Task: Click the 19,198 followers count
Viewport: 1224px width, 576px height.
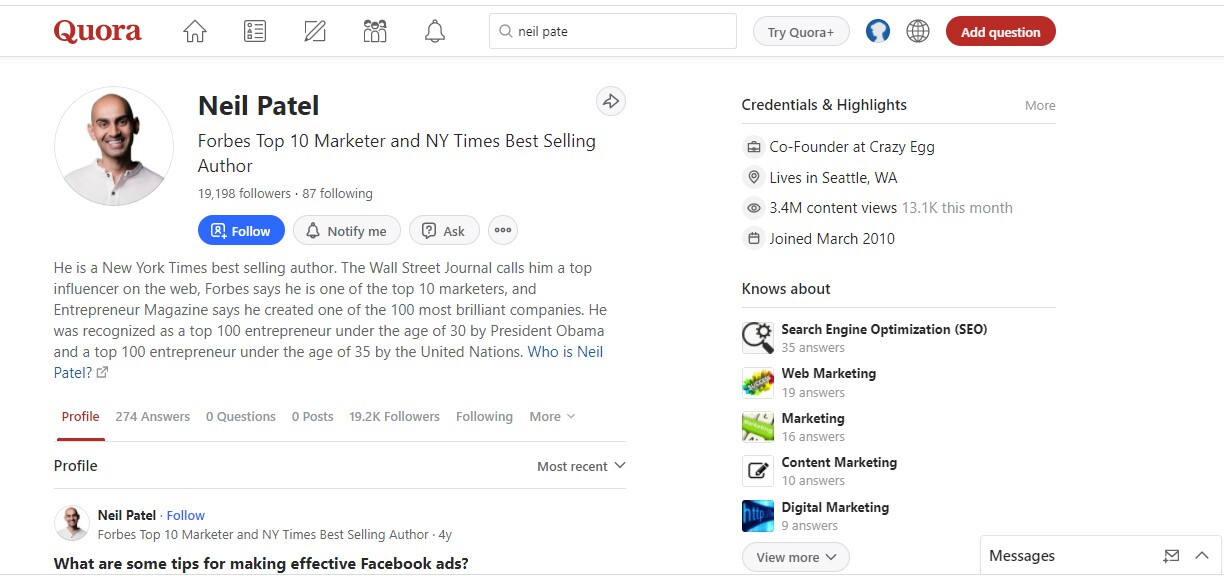Action: point(244,194)
